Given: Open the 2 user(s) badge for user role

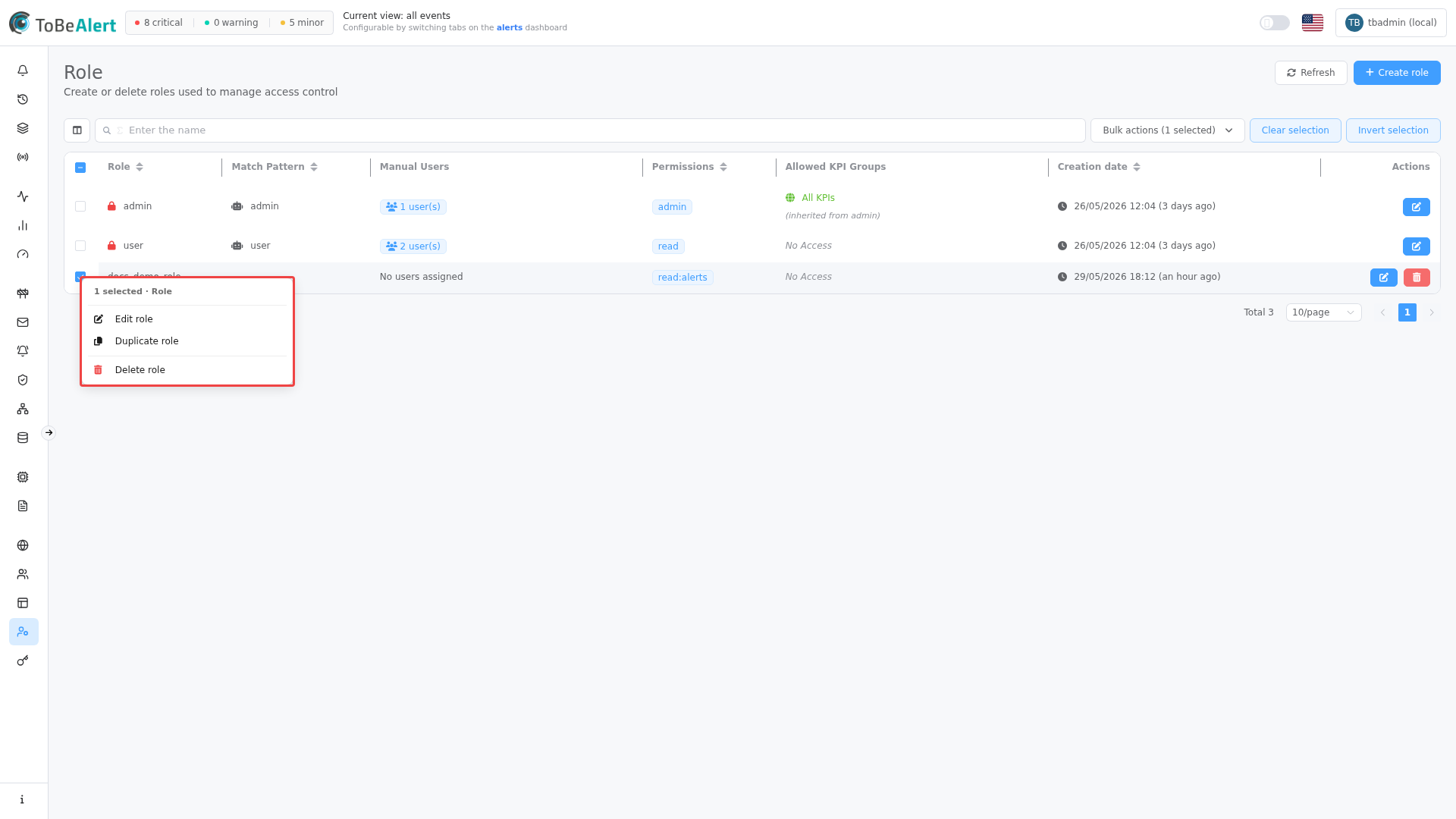Looking at the screenshot, I should click(x=413, y=246).
